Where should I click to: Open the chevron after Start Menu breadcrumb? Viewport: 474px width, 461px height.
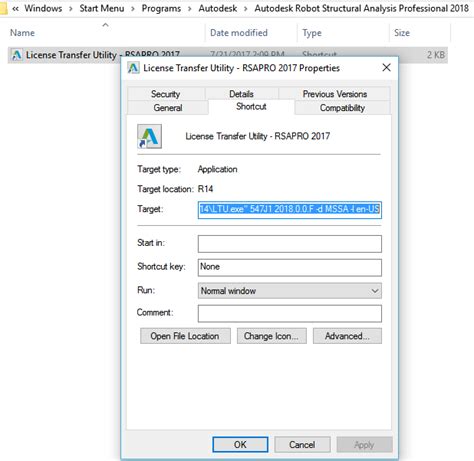pos(133,9)
